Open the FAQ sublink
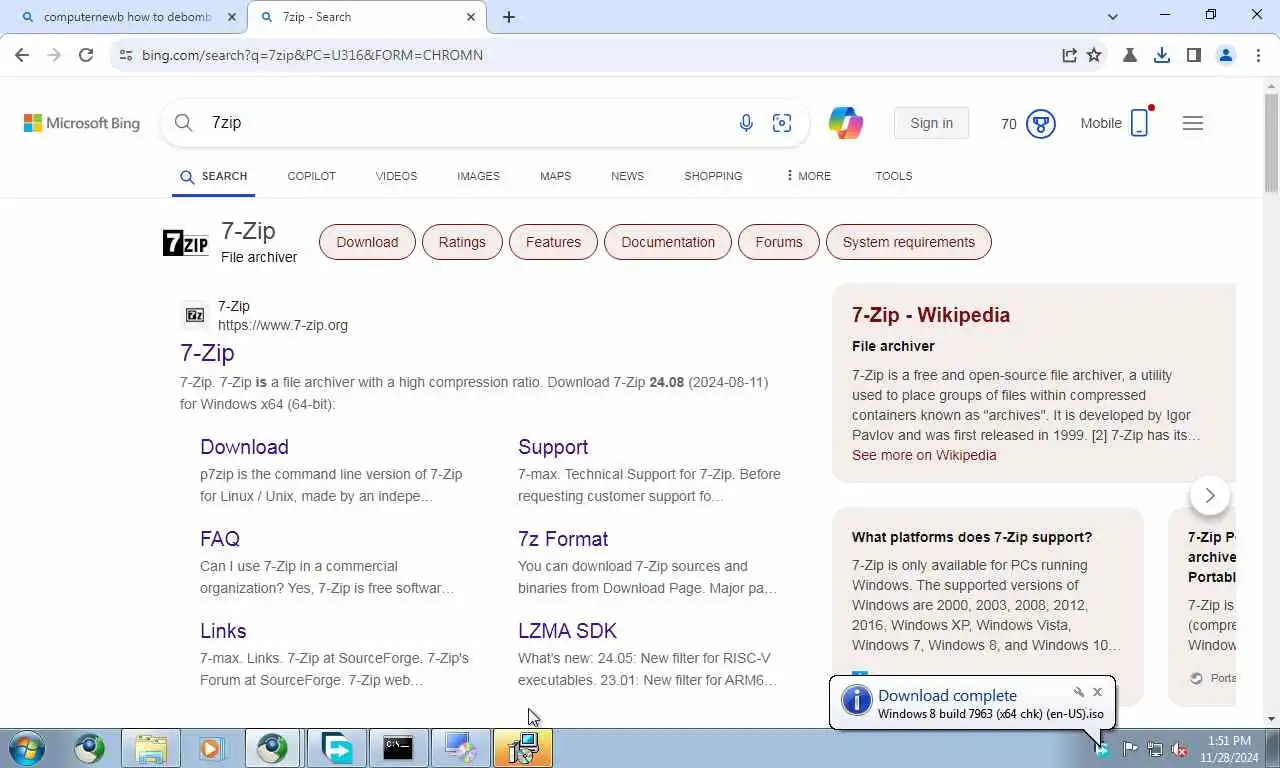The height and width of the screenshot is (768, 1280). click(220, 539)
